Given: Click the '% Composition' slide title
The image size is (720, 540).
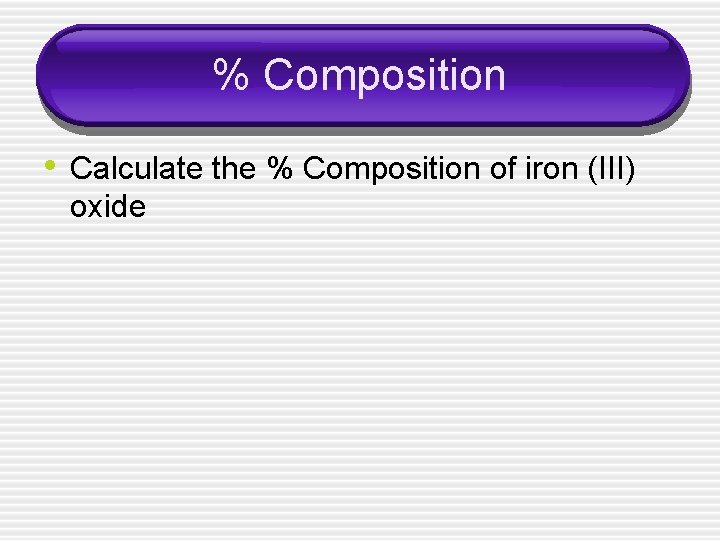Looking at the screenshot, I should point(359,75).
